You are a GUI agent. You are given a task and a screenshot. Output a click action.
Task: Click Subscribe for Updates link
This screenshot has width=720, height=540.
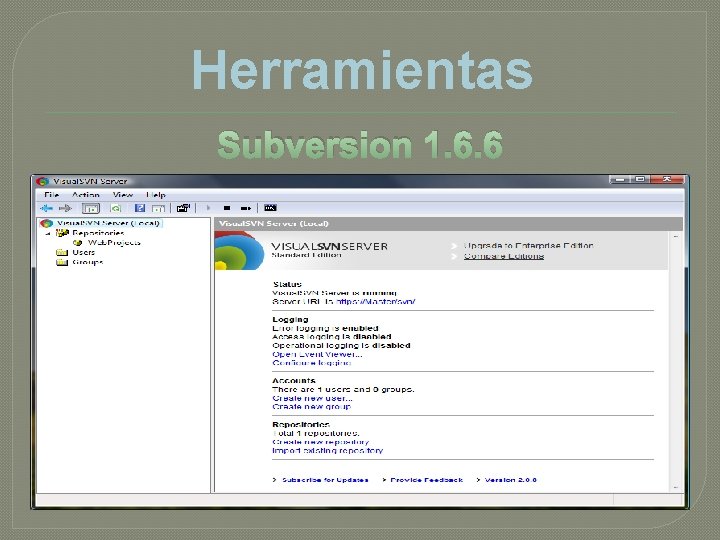(x=325, y=480)
